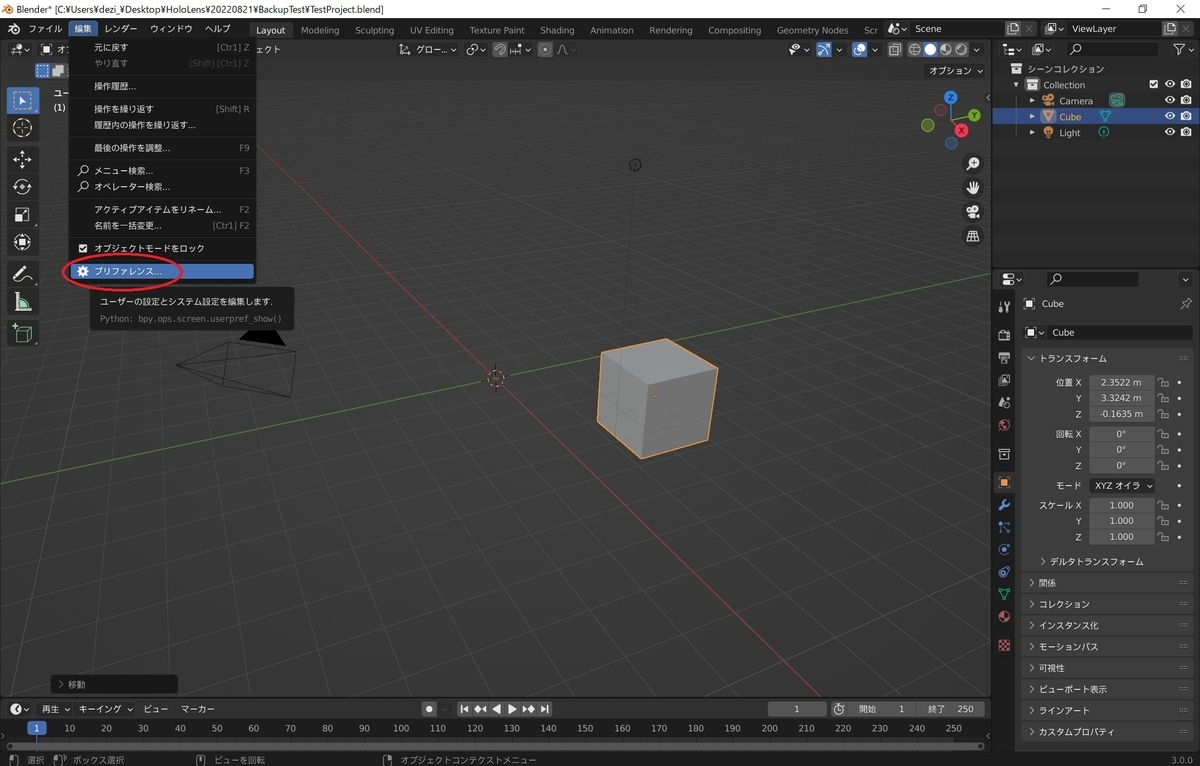Viewport: 1200px width, 766px height.
Task: Switch perspective/orthographic grid icon
Action: [x=972, y=236]
